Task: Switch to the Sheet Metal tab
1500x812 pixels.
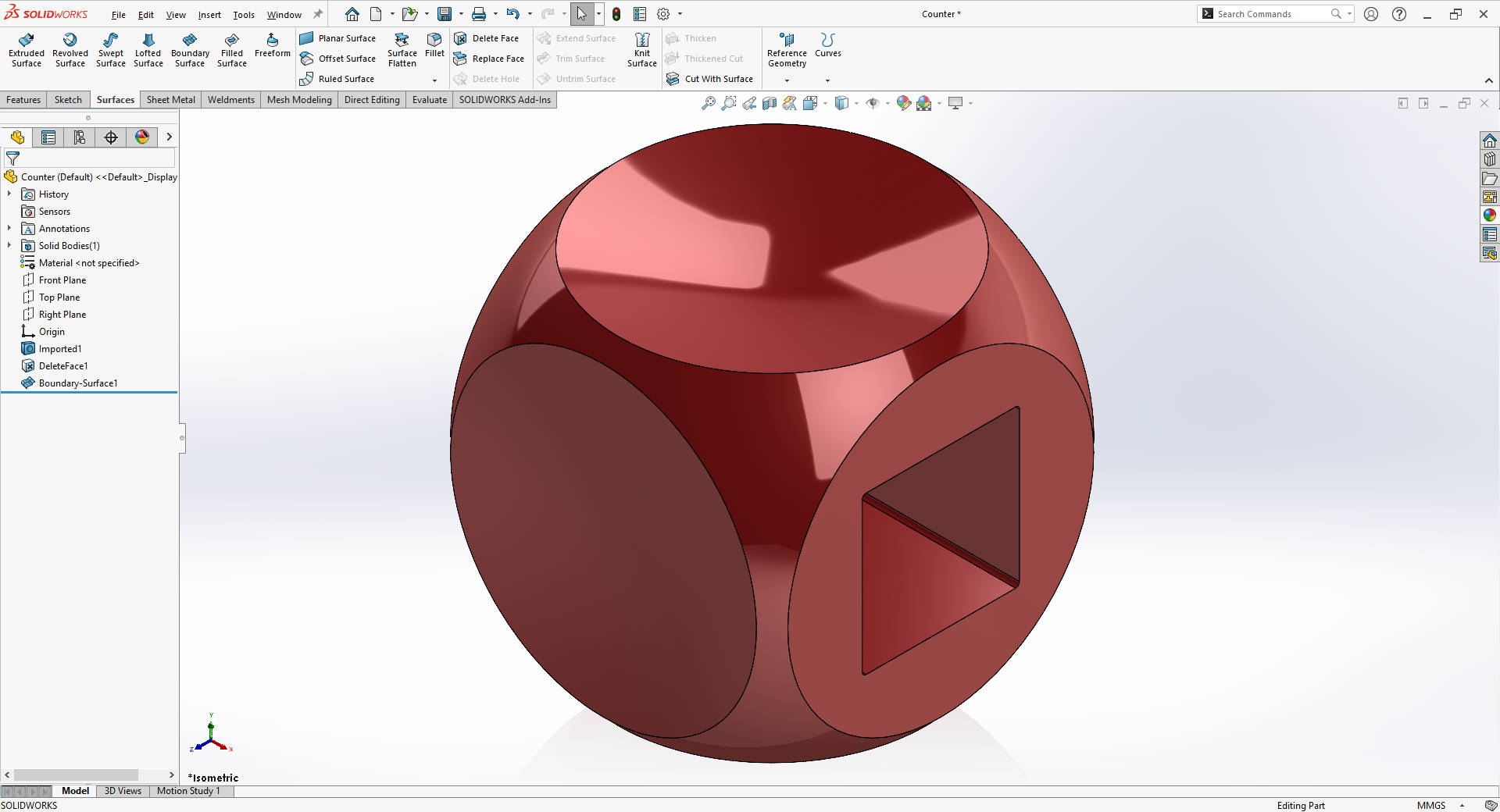Action: [x=170, y=99]
